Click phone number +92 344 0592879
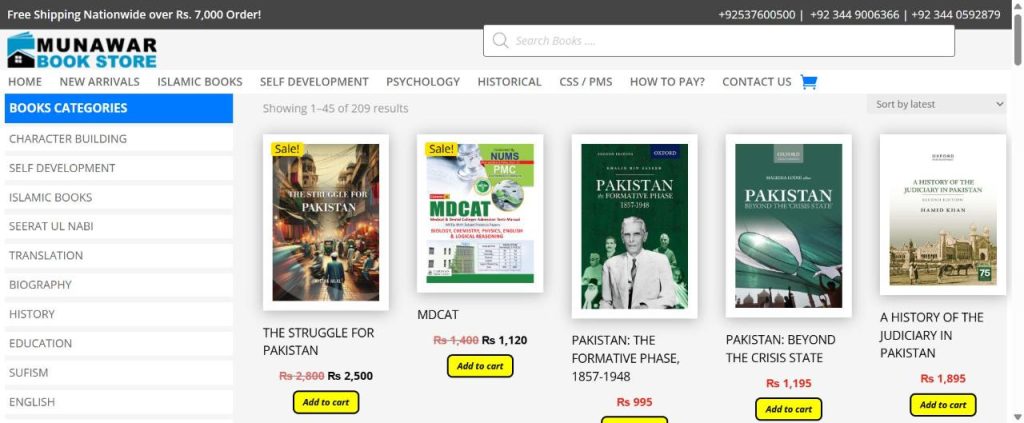 tap(955, 14)
